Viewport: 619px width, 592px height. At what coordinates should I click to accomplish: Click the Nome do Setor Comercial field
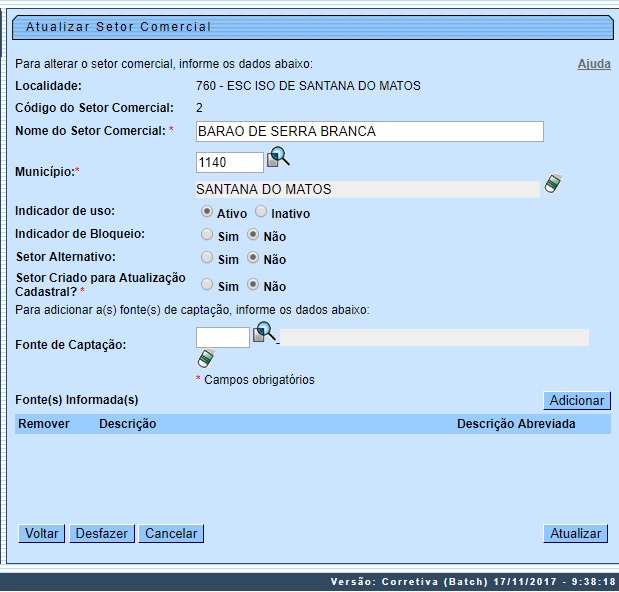click(369, 132)
